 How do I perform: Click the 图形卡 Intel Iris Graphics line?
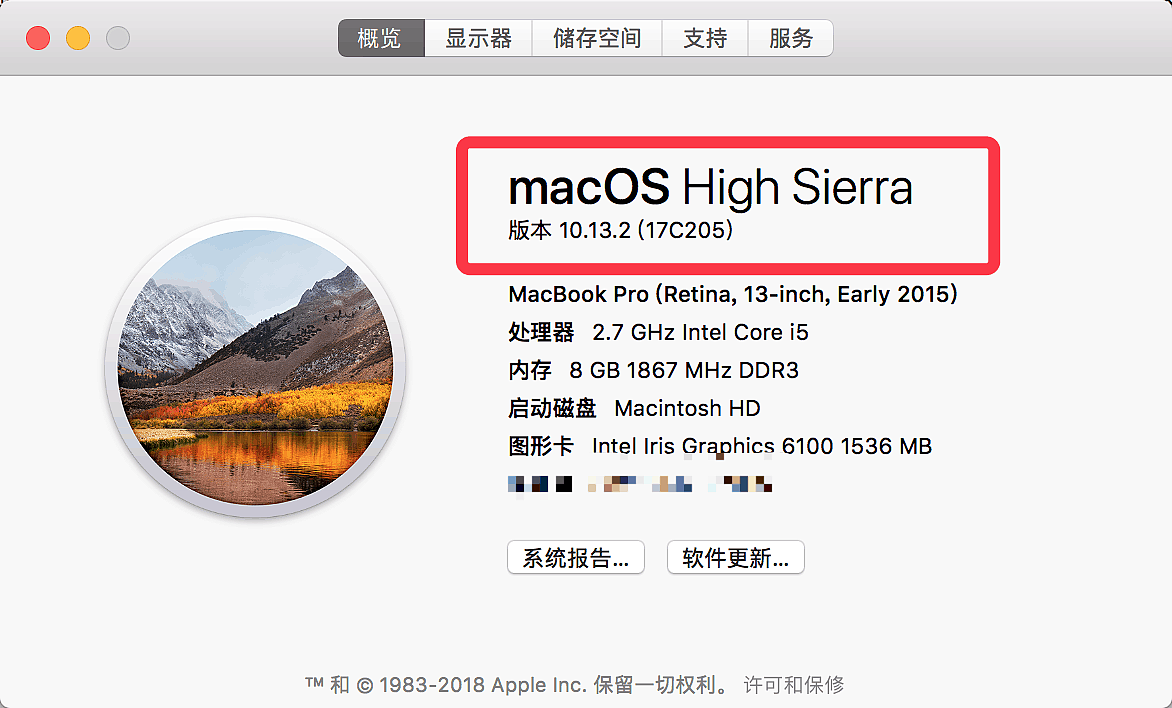720,446
